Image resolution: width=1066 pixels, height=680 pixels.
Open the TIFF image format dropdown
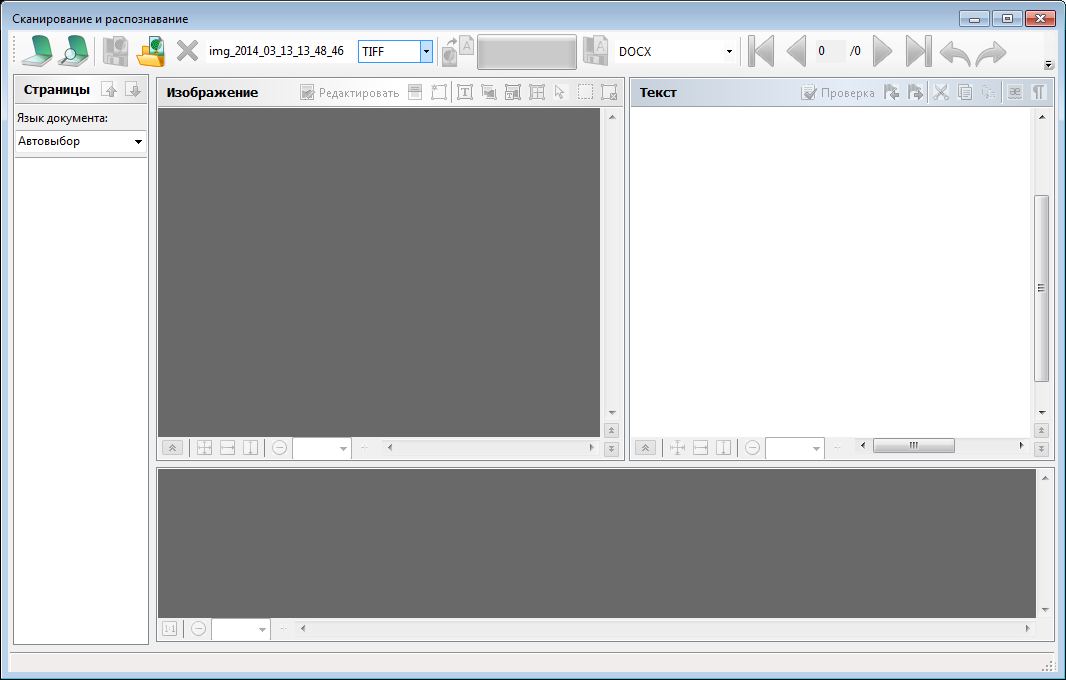pos(426,51)
